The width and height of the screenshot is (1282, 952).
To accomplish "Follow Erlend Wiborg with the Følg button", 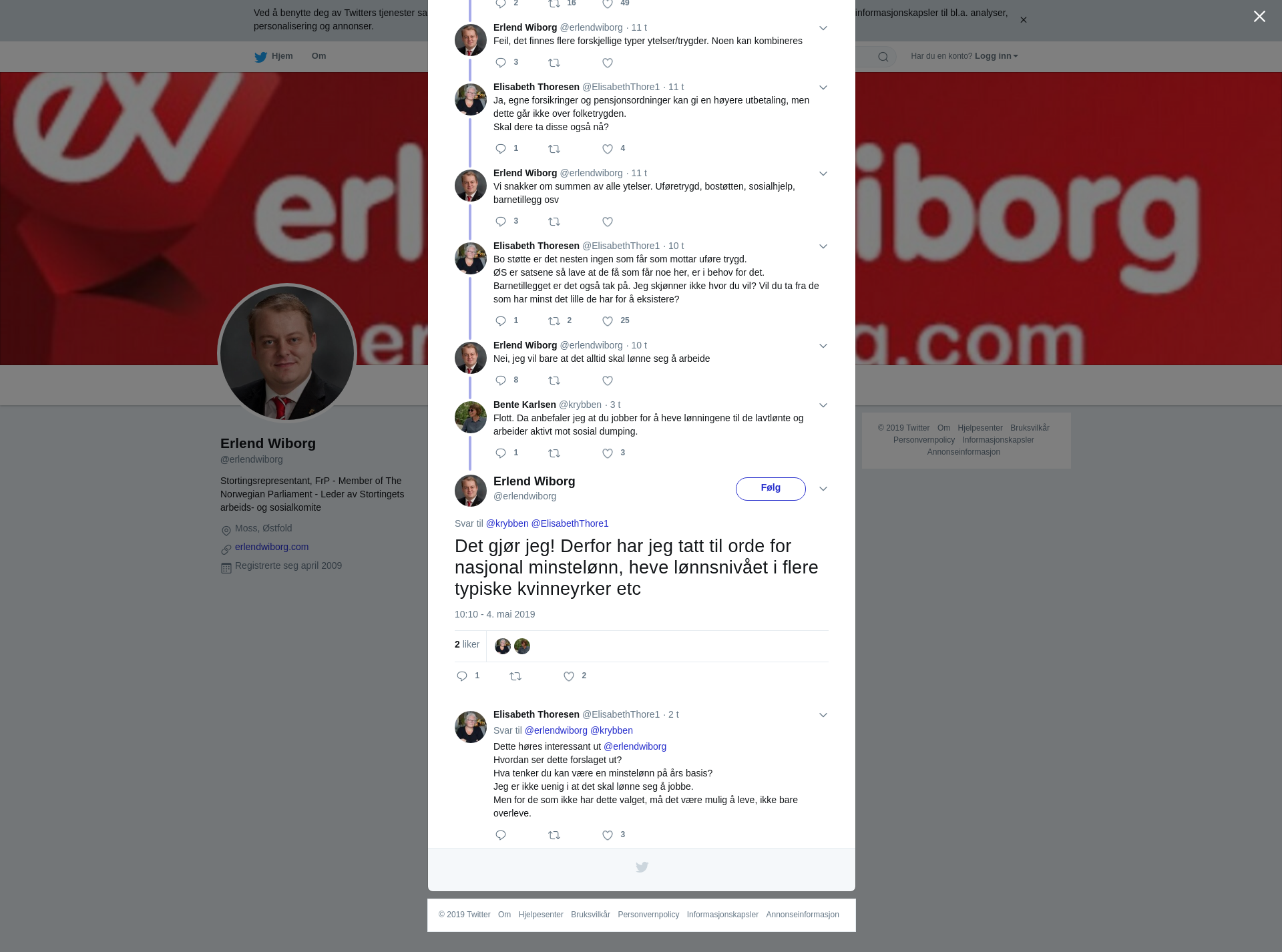I will point(771,489).
